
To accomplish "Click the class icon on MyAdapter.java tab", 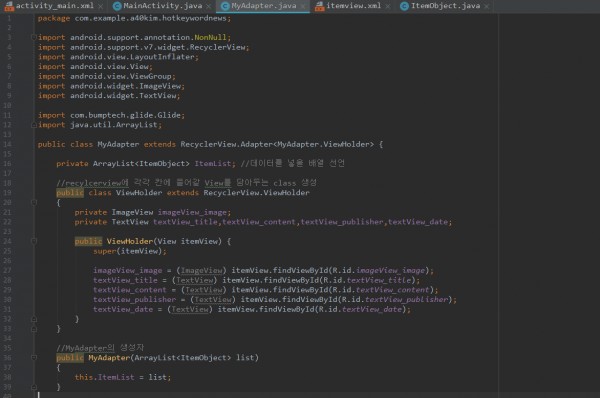I will pyautogui.click(x=225, y=6).
